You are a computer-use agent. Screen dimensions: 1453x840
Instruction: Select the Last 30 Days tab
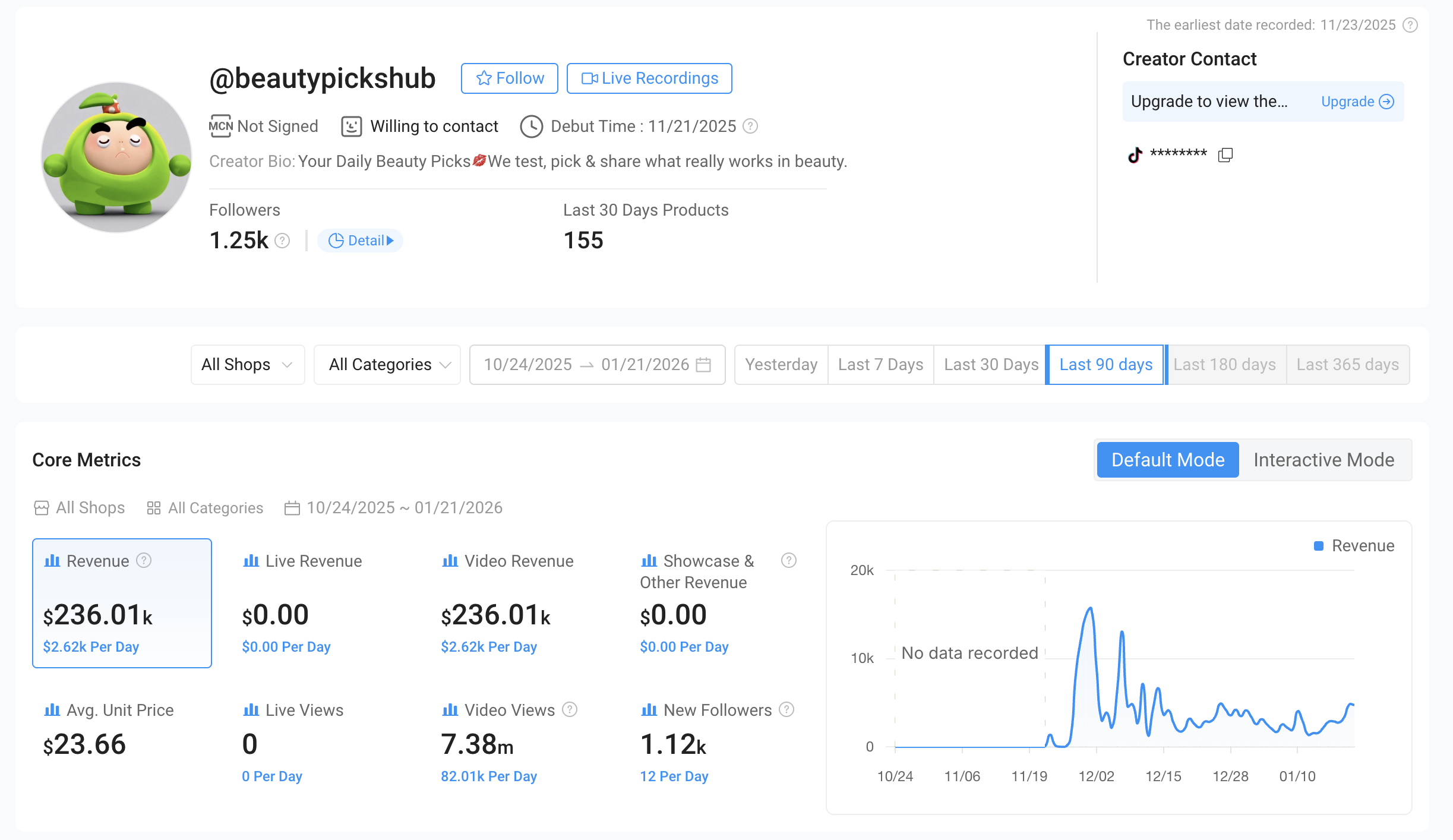click(990, 364)
